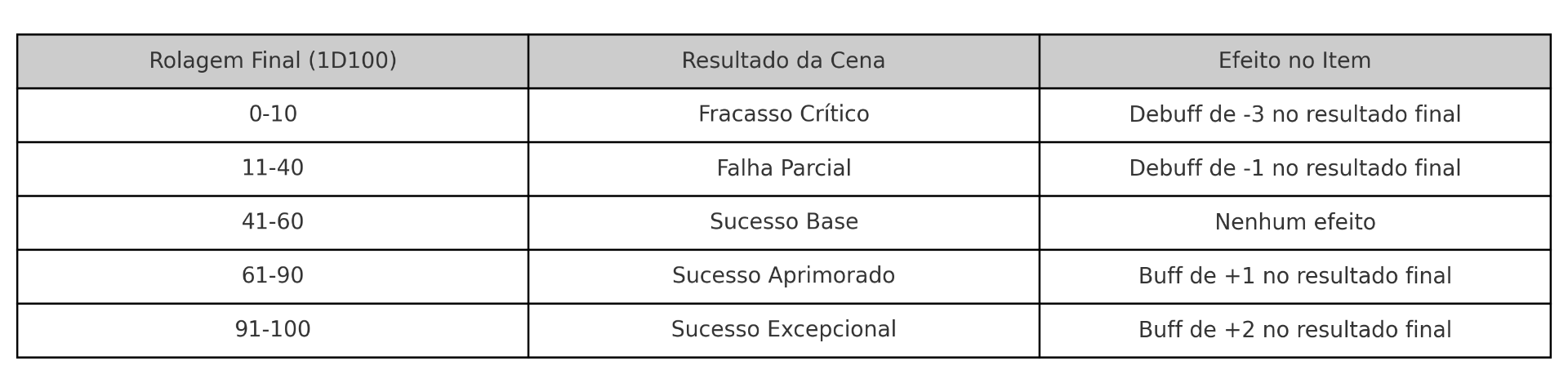This screenshot has width=1568, height=392.
Task: Select the 'Buff de +1 no resultado final' cell
Action: tap(1294, 276)
